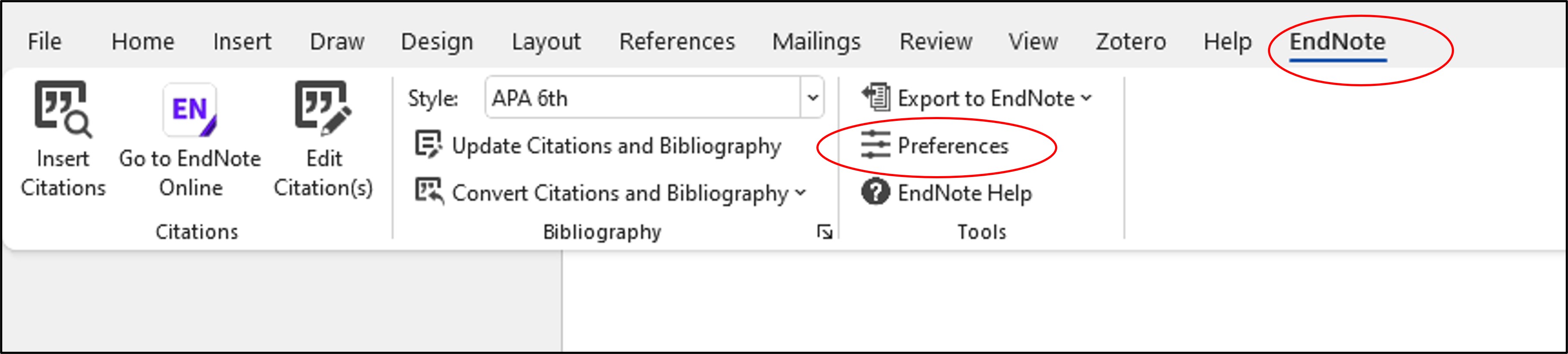Open the Bibliography dialog launcher
The image size is (1568, 354).
pyautogui.click(x=825, y=231)
